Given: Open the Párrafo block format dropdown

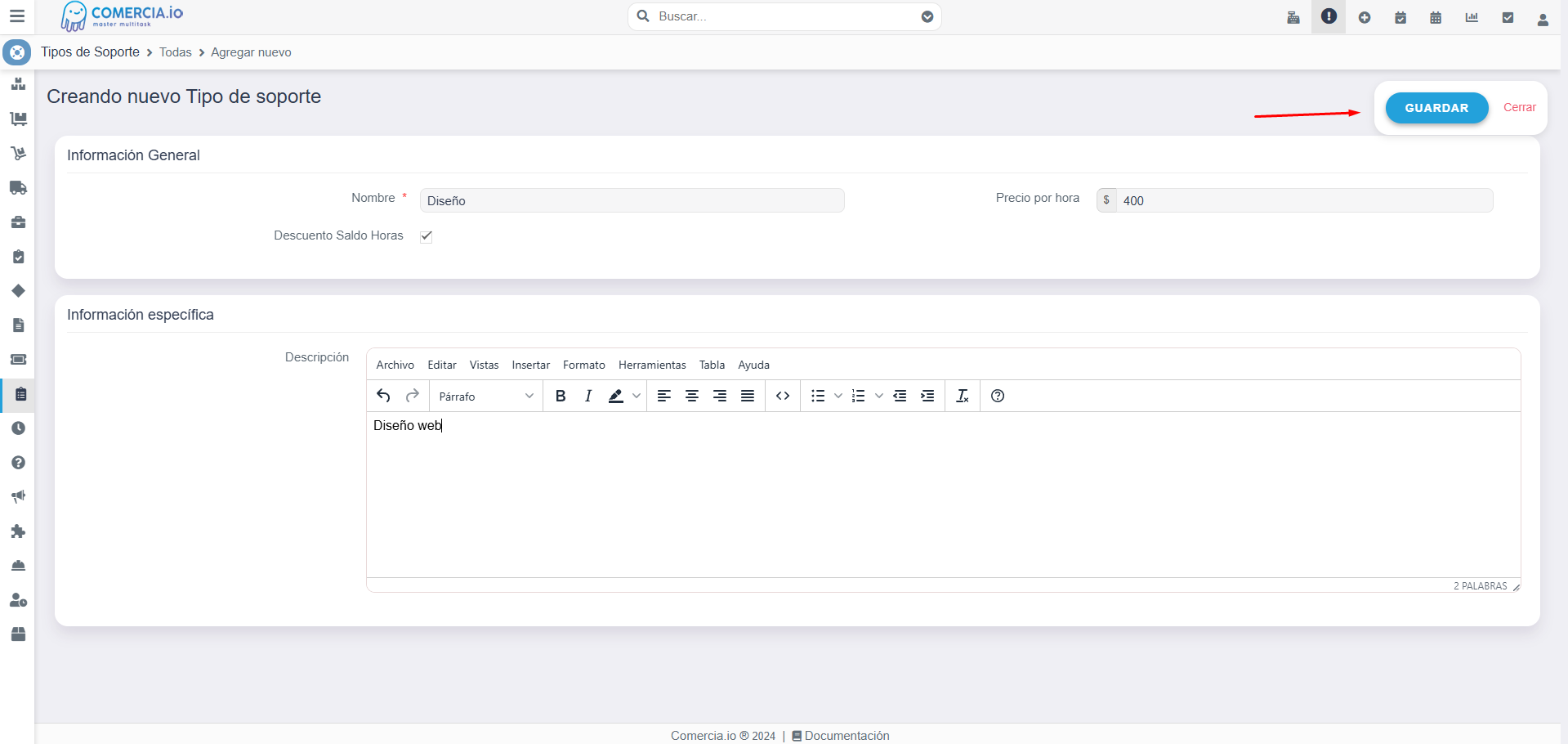Looking at the screenshot, I should 486,397.
